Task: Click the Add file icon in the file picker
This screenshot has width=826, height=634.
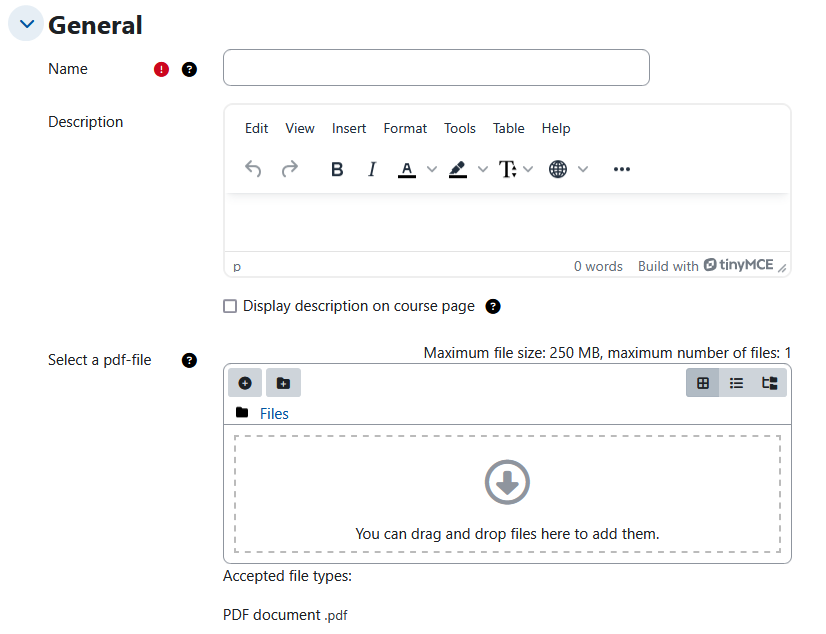Action: point(245,383)
